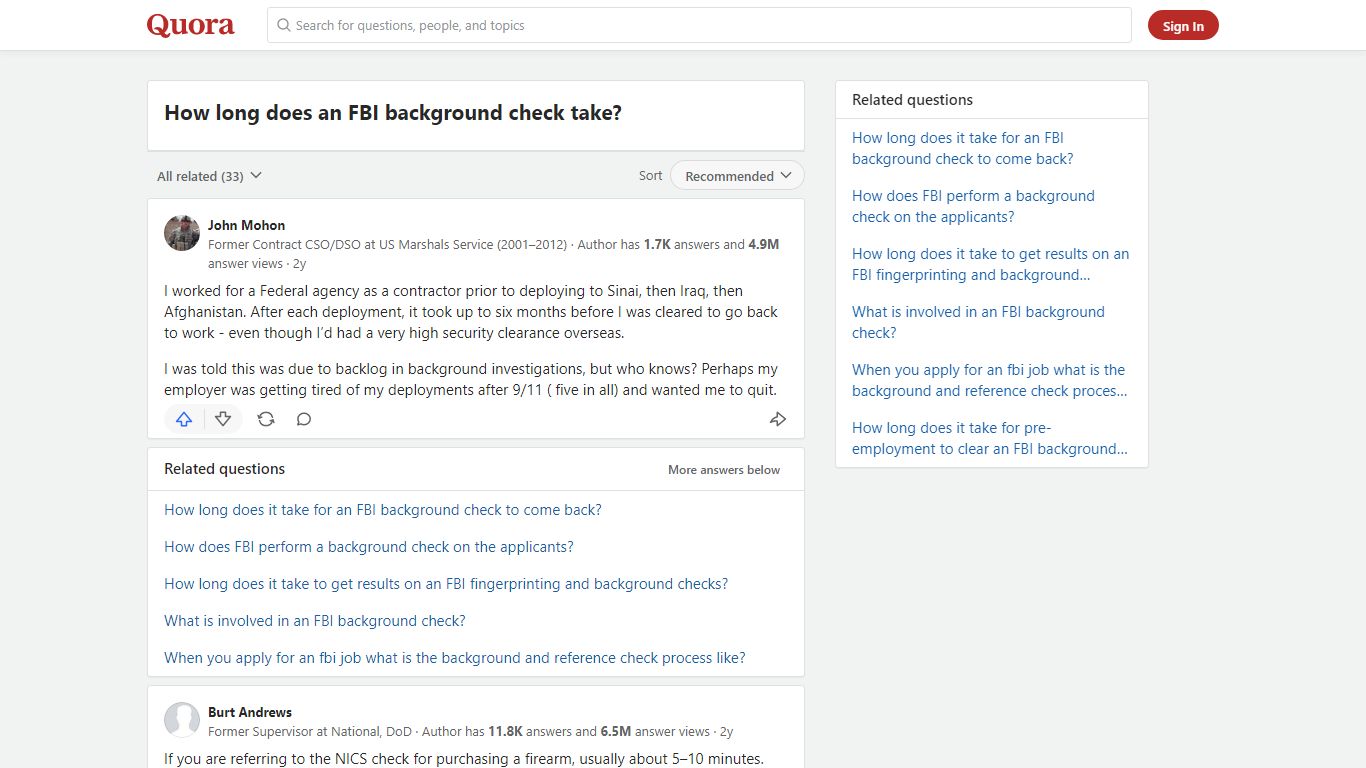Click John Mohon's credential 'Former Contract CSO/DSO' text
Viewport: 1366px width, 768px height.
[x=387, y=244]
